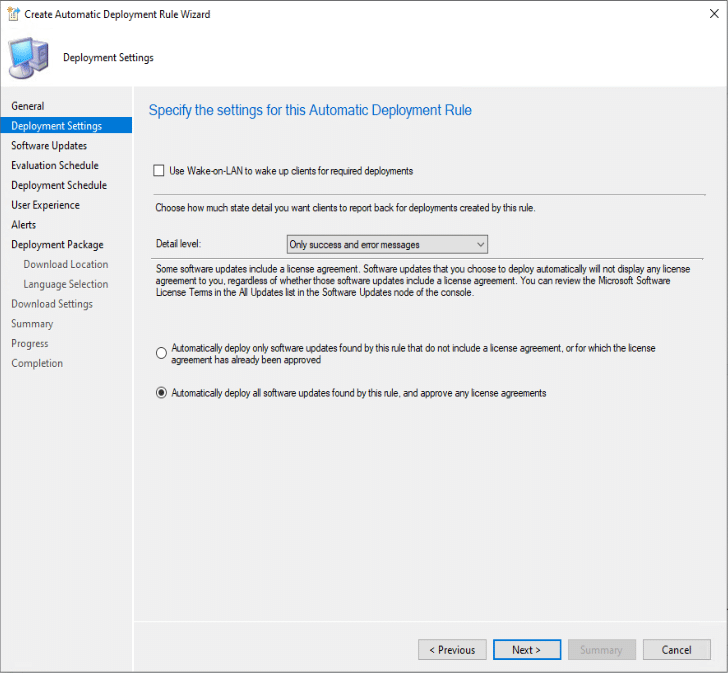Viewport: 728px width, 673px height.
Task: Open the Deployment Package step
Action: point(57,245)
